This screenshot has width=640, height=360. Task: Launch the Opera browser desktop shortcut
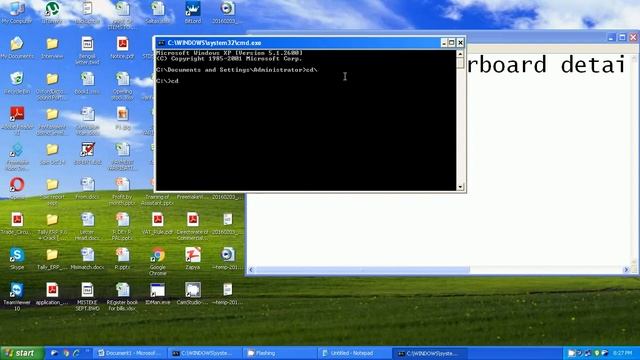pos(17,189)
